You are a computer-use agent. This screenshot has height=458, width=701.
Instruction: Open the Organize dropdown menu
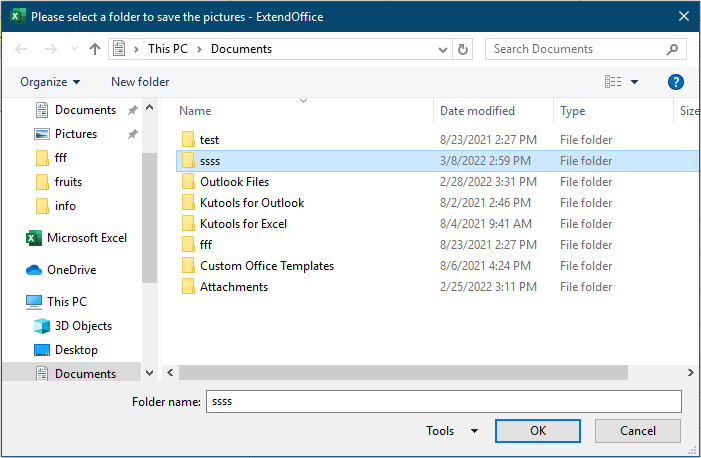(50, 82)
